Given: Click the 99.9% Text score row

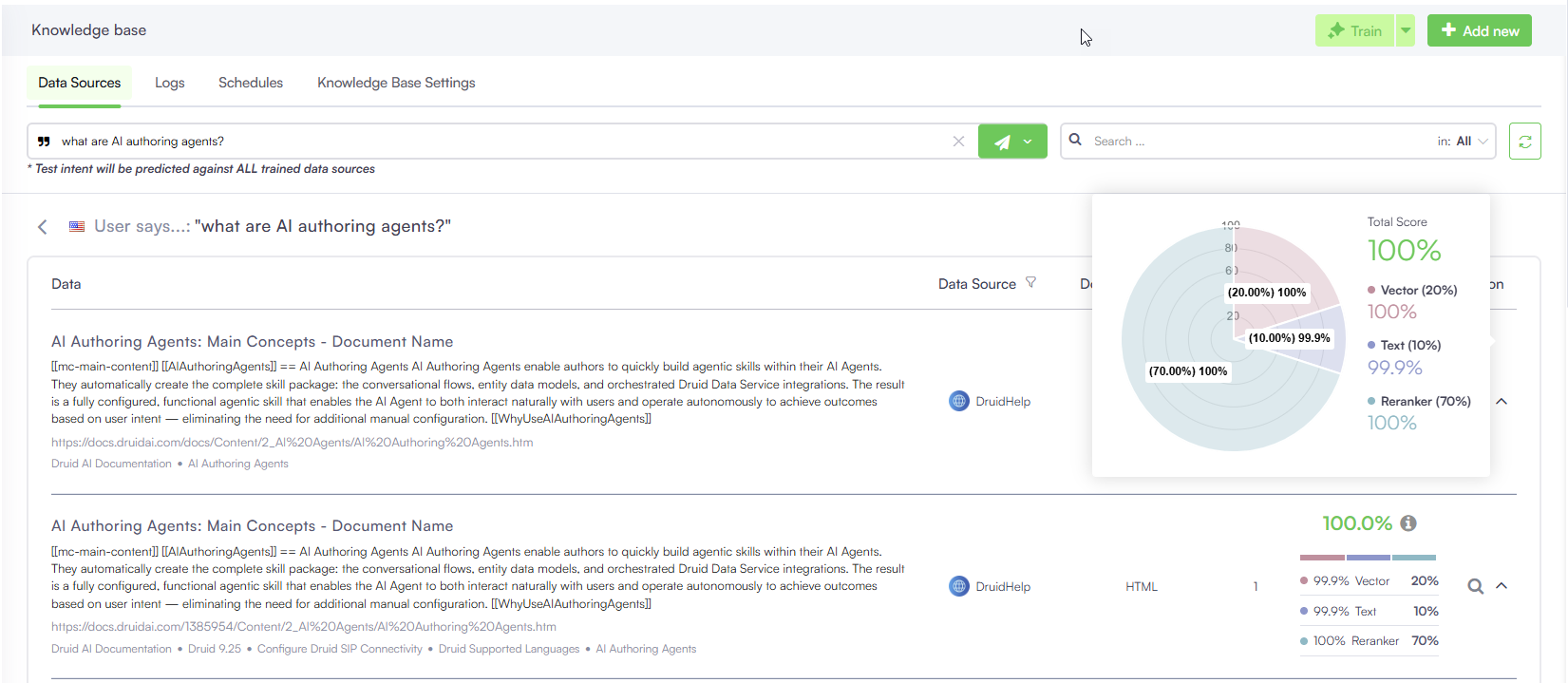Looking at the screenshot, I should [1370, 611].
